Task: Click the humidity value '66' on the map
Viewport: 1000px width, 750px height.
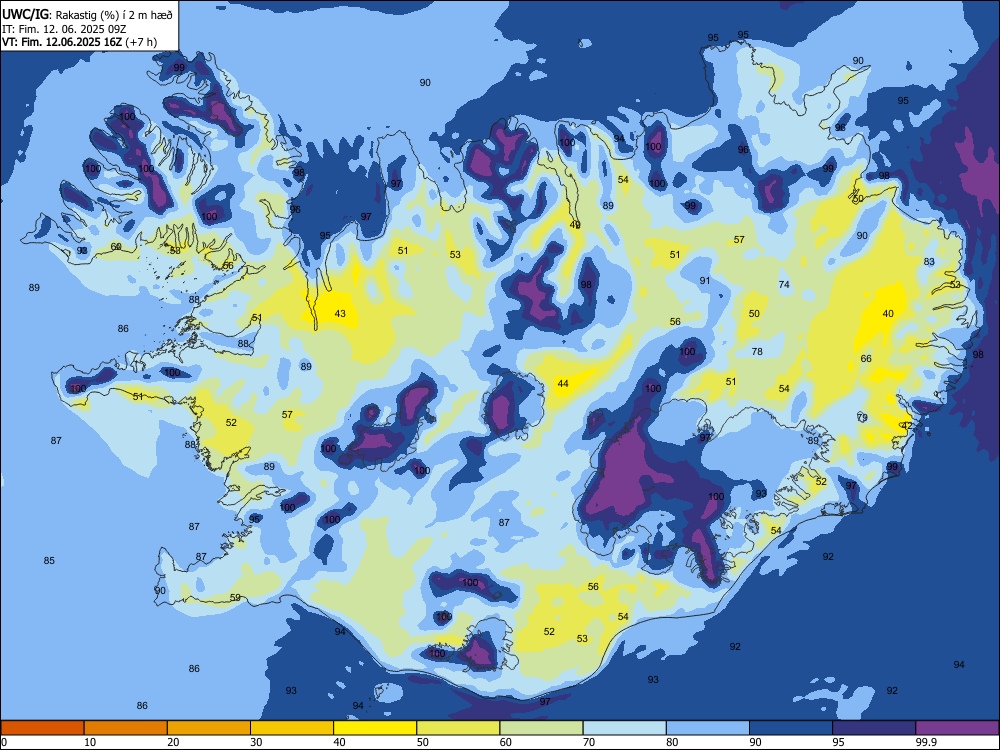Action: [x=865, y=358]
